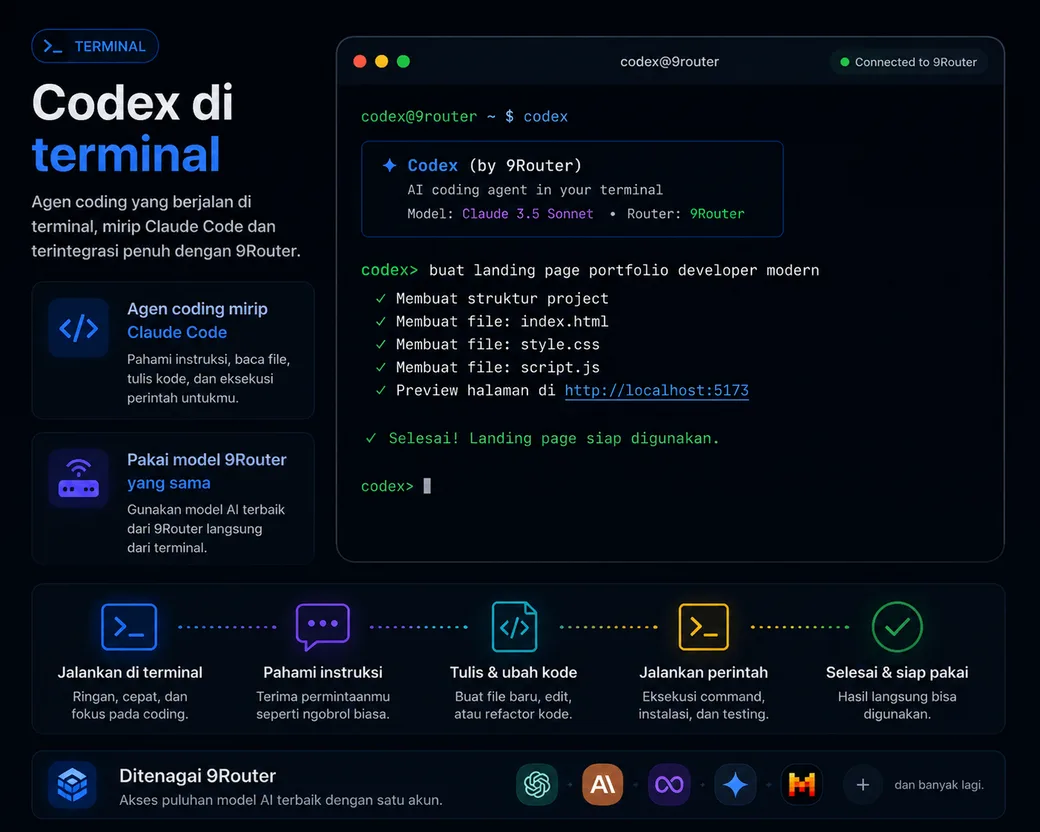Click the blue sparkle icon beside Codex
Screen dimensions: 1040x832
click(x=389, y=165)
